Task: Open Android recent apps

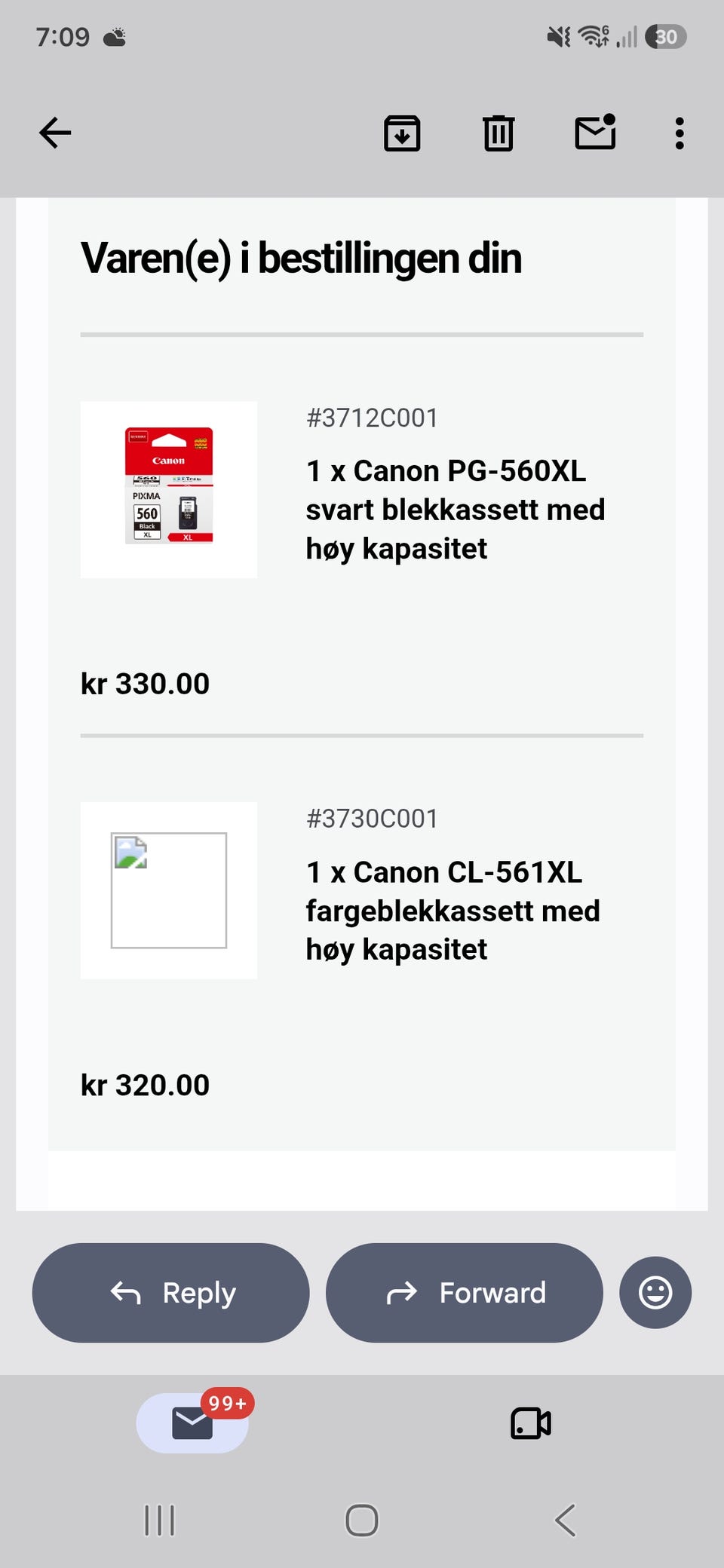Action: tap(159, 1521)
